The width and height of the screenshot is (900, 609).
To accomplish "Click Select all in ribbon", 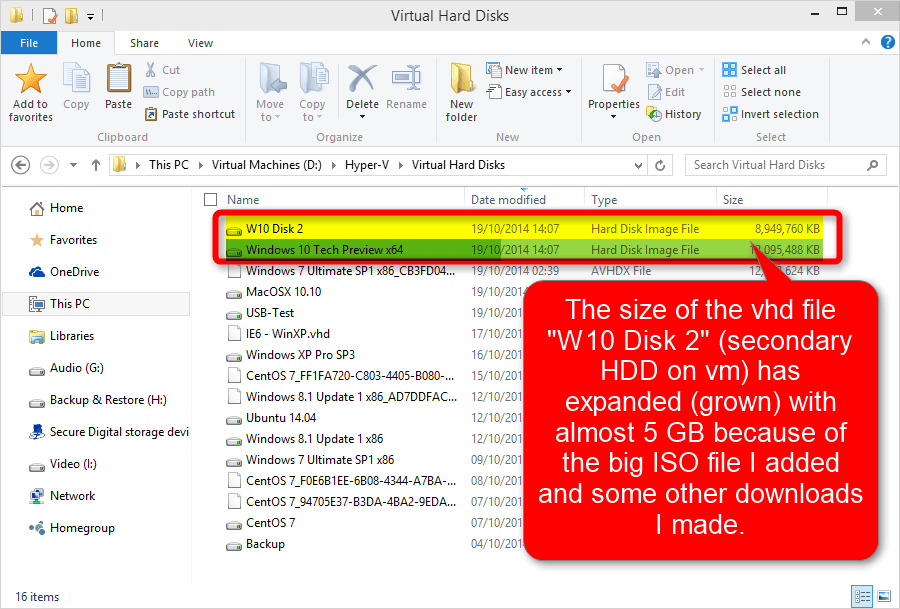I will click(754, 70).
